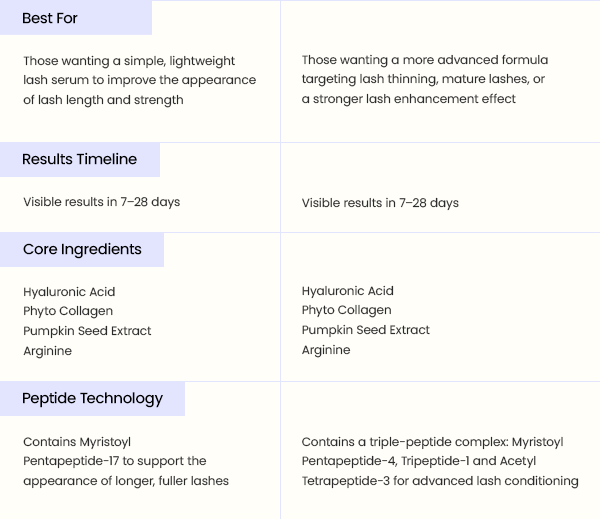Click Arginine in the right column
The width and height of the screenshot is (600, 519).
pos(326,350)
